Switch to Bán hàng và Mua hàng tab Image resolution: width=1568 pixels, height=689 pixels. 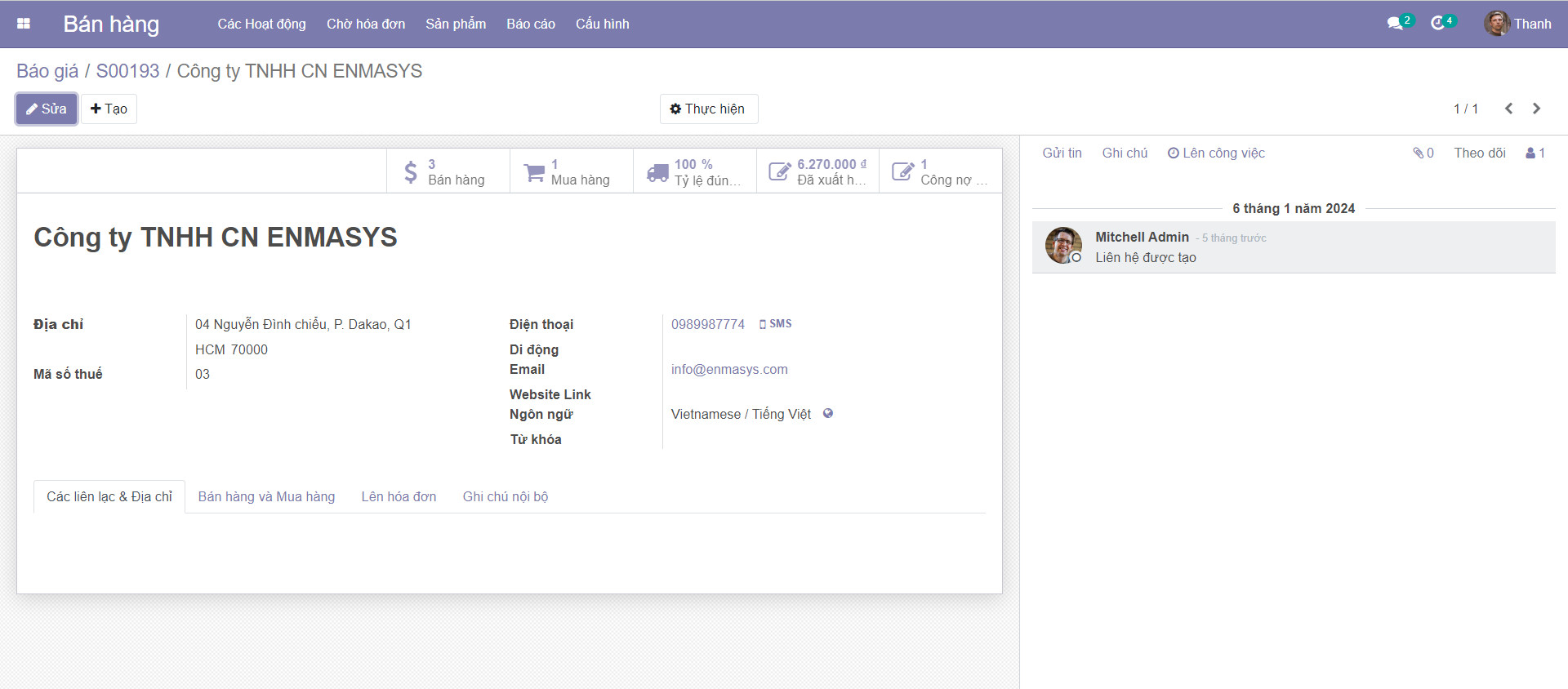[266, 496]
